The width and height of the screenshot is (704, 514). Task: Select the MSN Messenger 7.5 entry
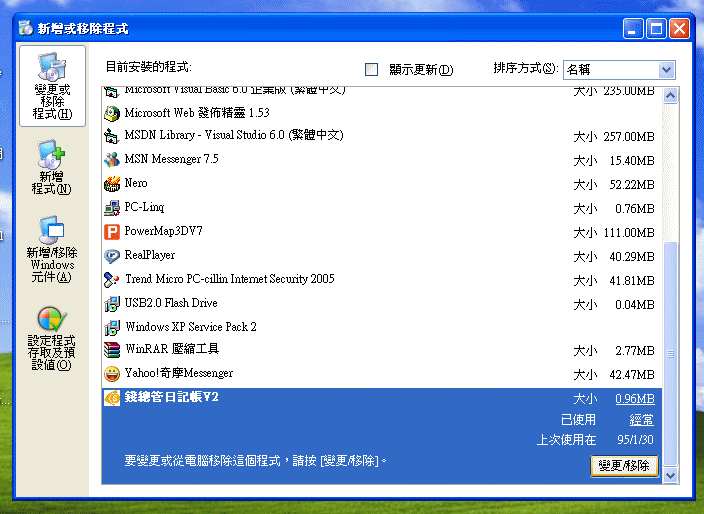(382, 160)
